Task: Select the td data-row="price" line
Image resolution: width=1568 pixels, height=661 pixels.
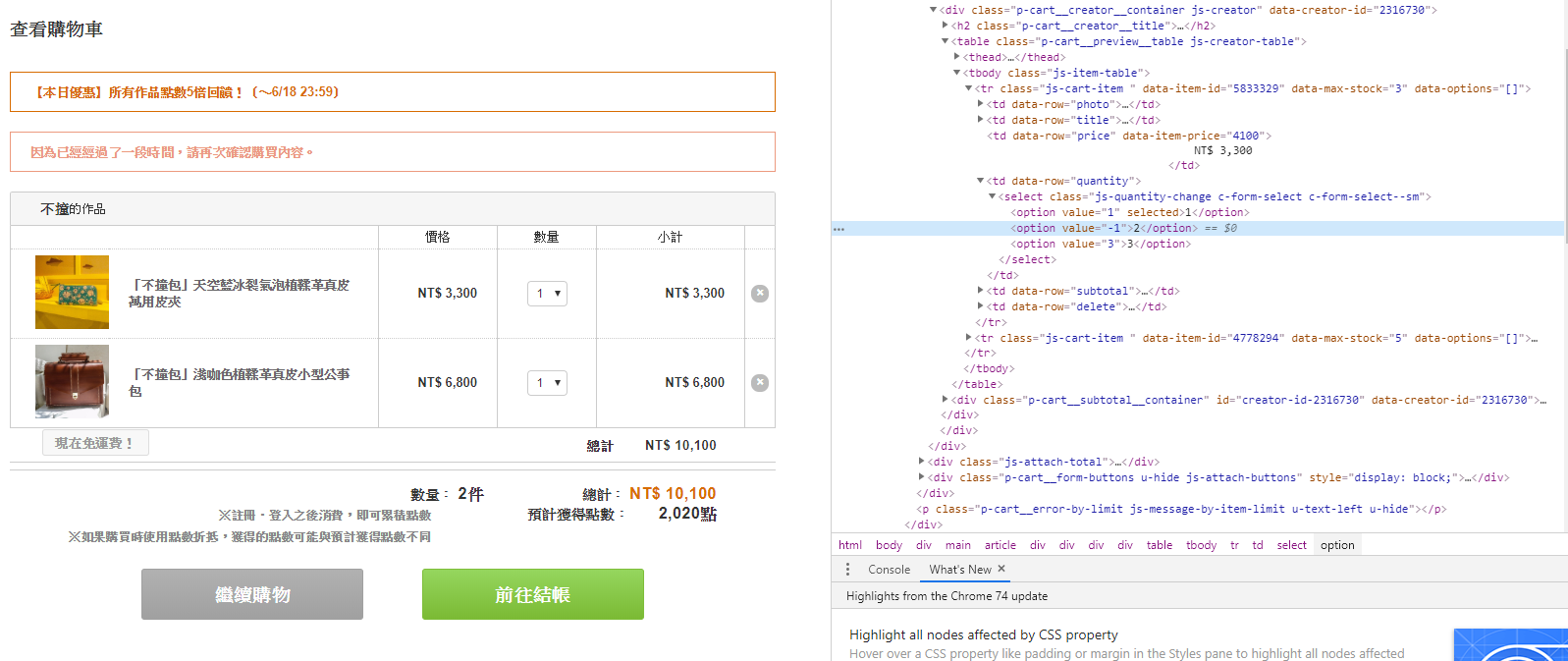Action: pyautogui.click(x=1128, y=136)
